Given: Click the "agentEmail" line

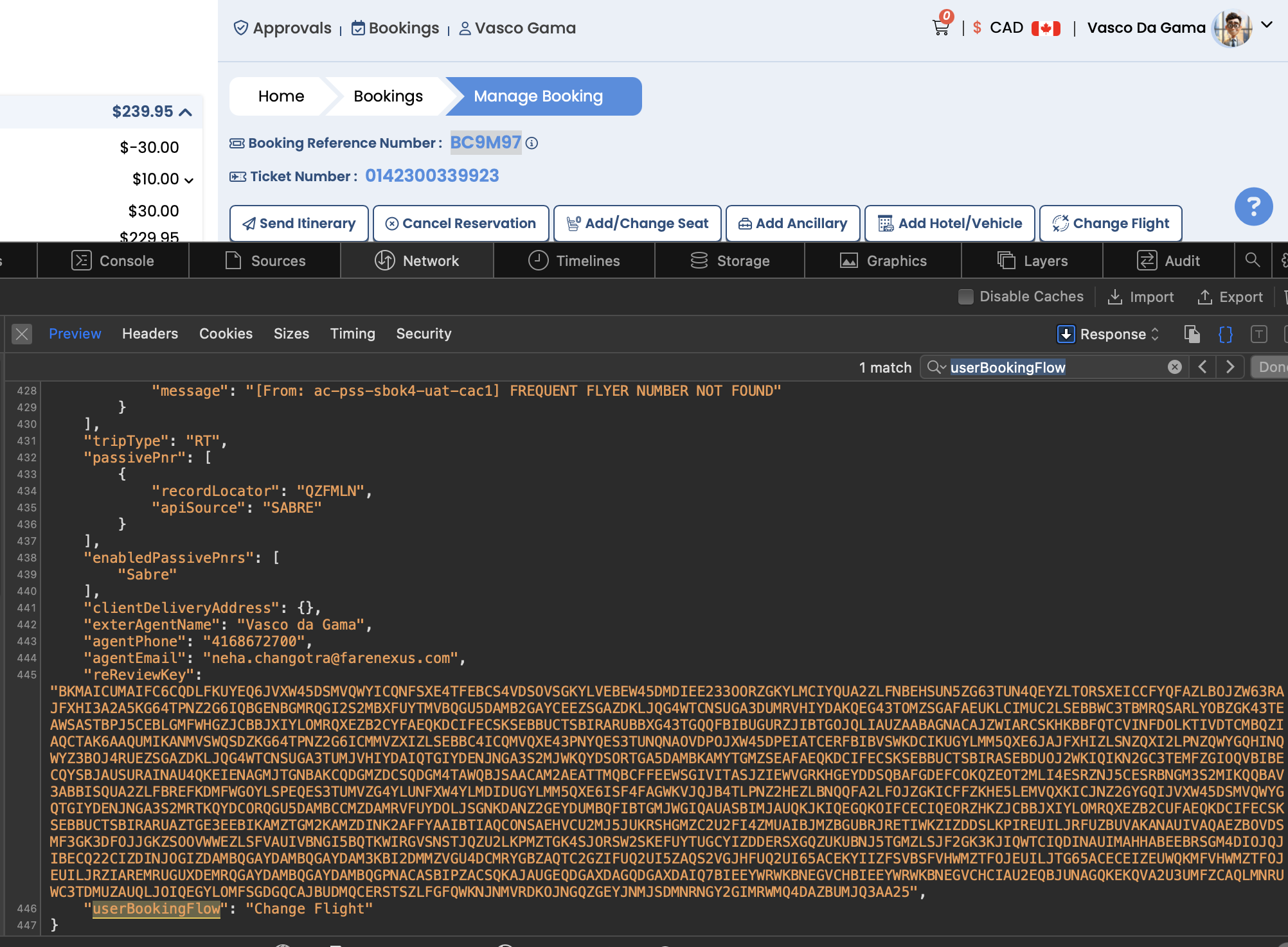Looking at the screenshot, I should click(274, 659).
